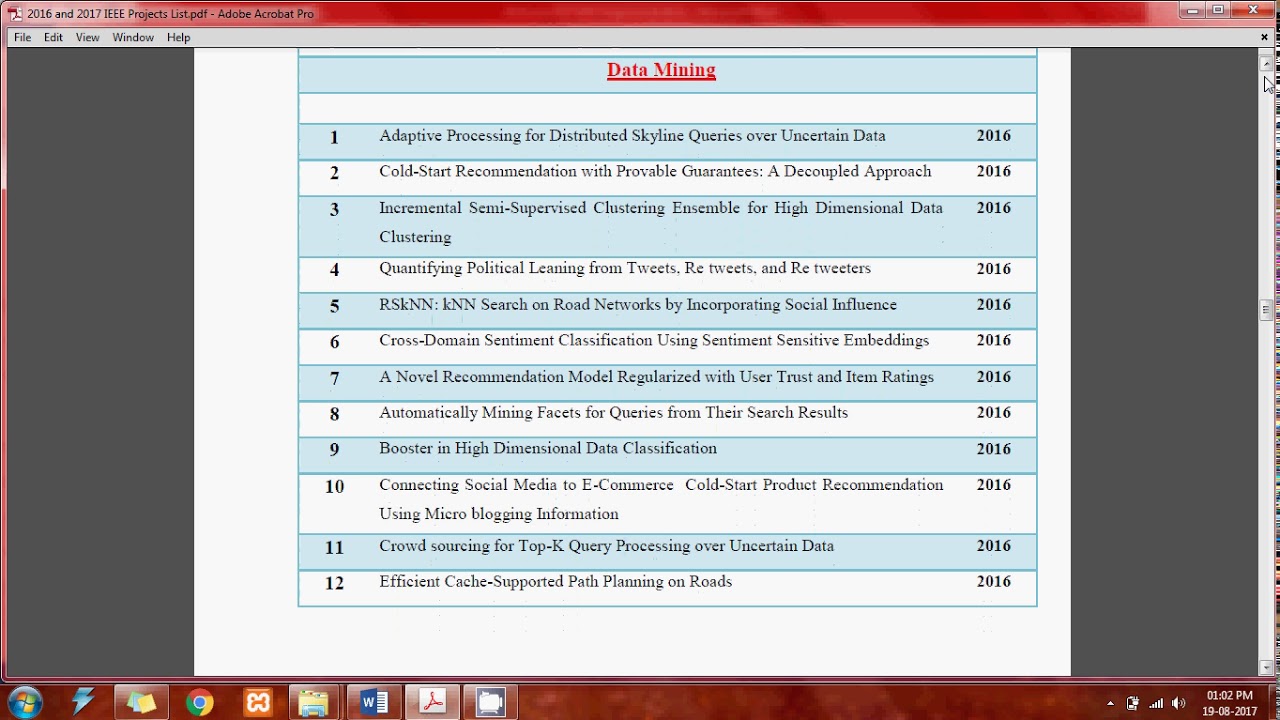Open XAMPP from the taskbar
The width and height of the screenshot is (1280, 720).
pos(257,703)
